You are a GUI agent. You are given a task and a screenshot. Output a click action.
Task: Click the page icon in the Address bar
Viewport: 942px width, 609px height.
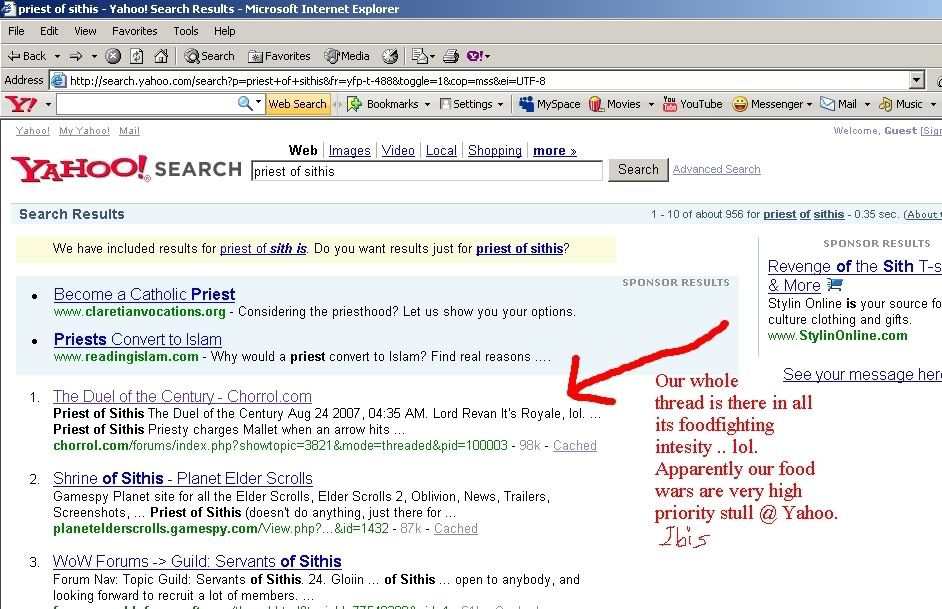point(58,80)
